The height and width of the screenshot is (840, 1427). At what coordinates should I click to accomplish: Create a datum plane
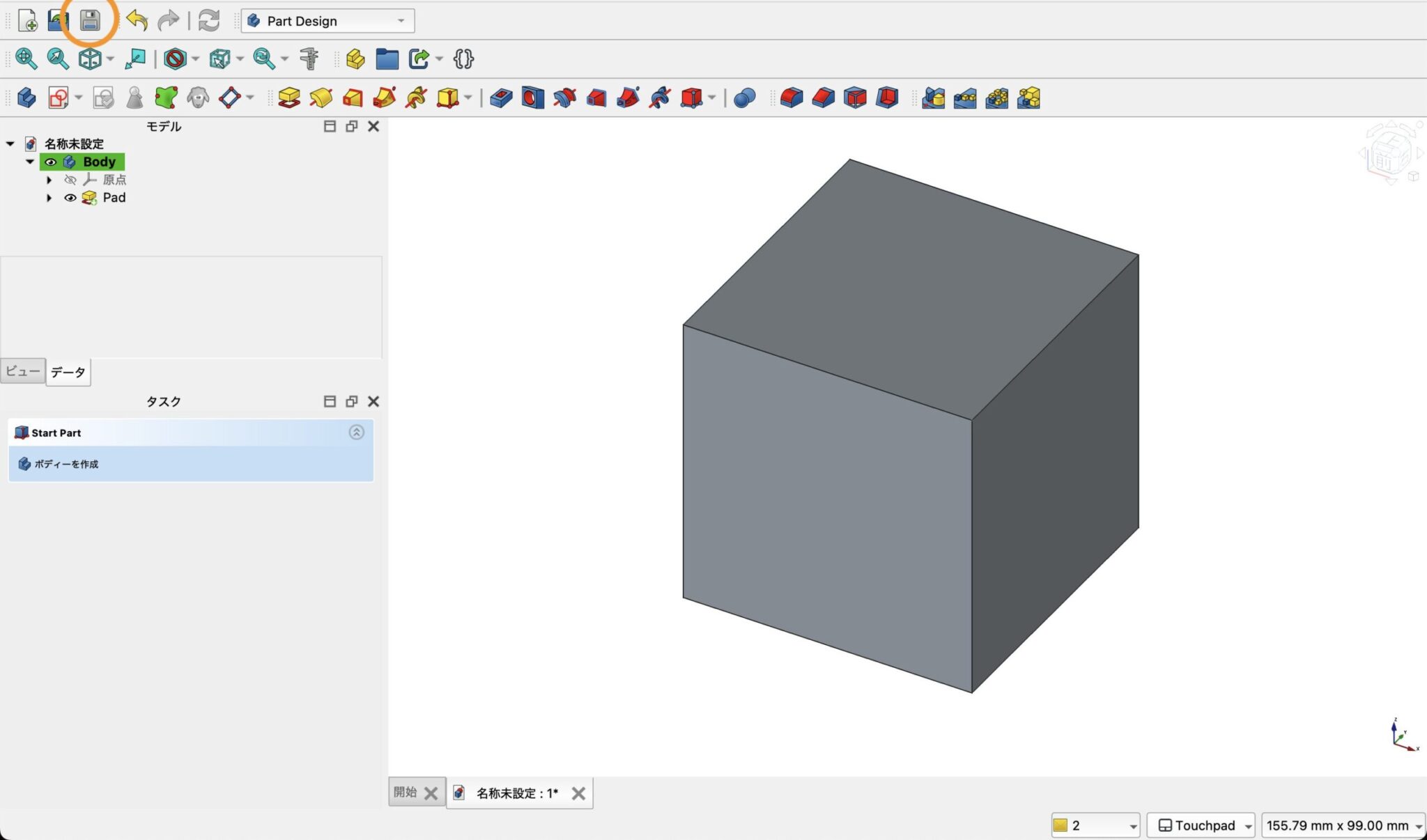click(229, 98)
